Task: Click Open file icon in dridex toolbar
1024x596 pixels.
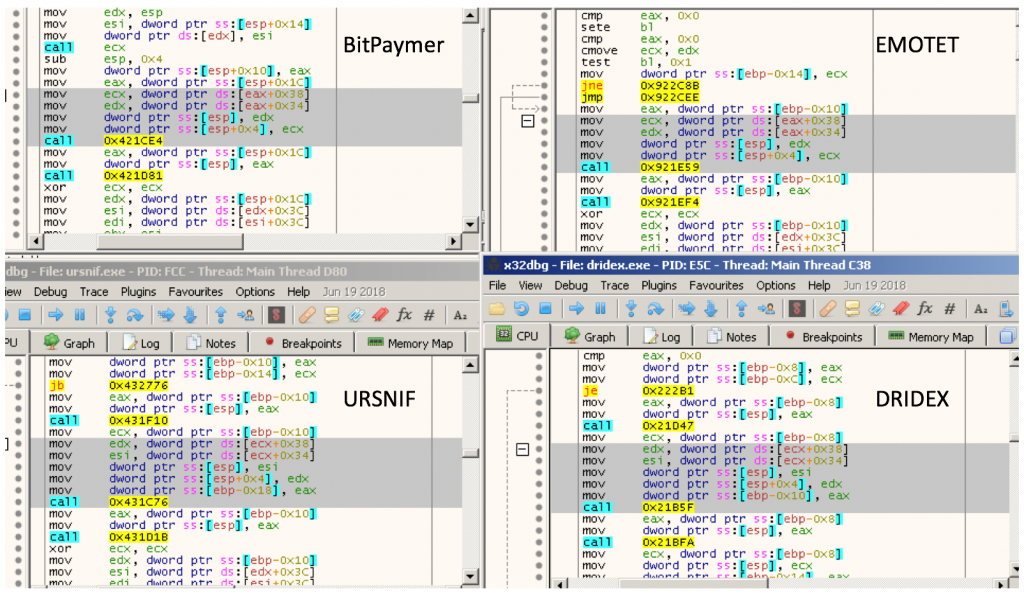Action: pos(497,310)
